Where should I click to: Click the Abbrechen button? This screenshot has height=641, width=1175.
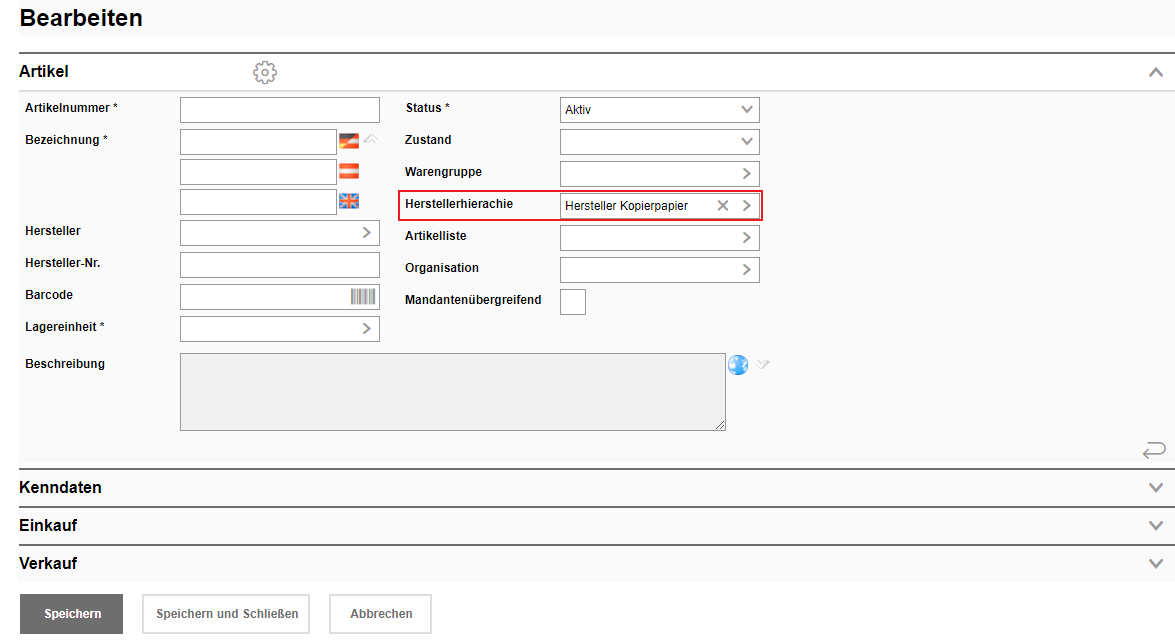click(381, 614)
